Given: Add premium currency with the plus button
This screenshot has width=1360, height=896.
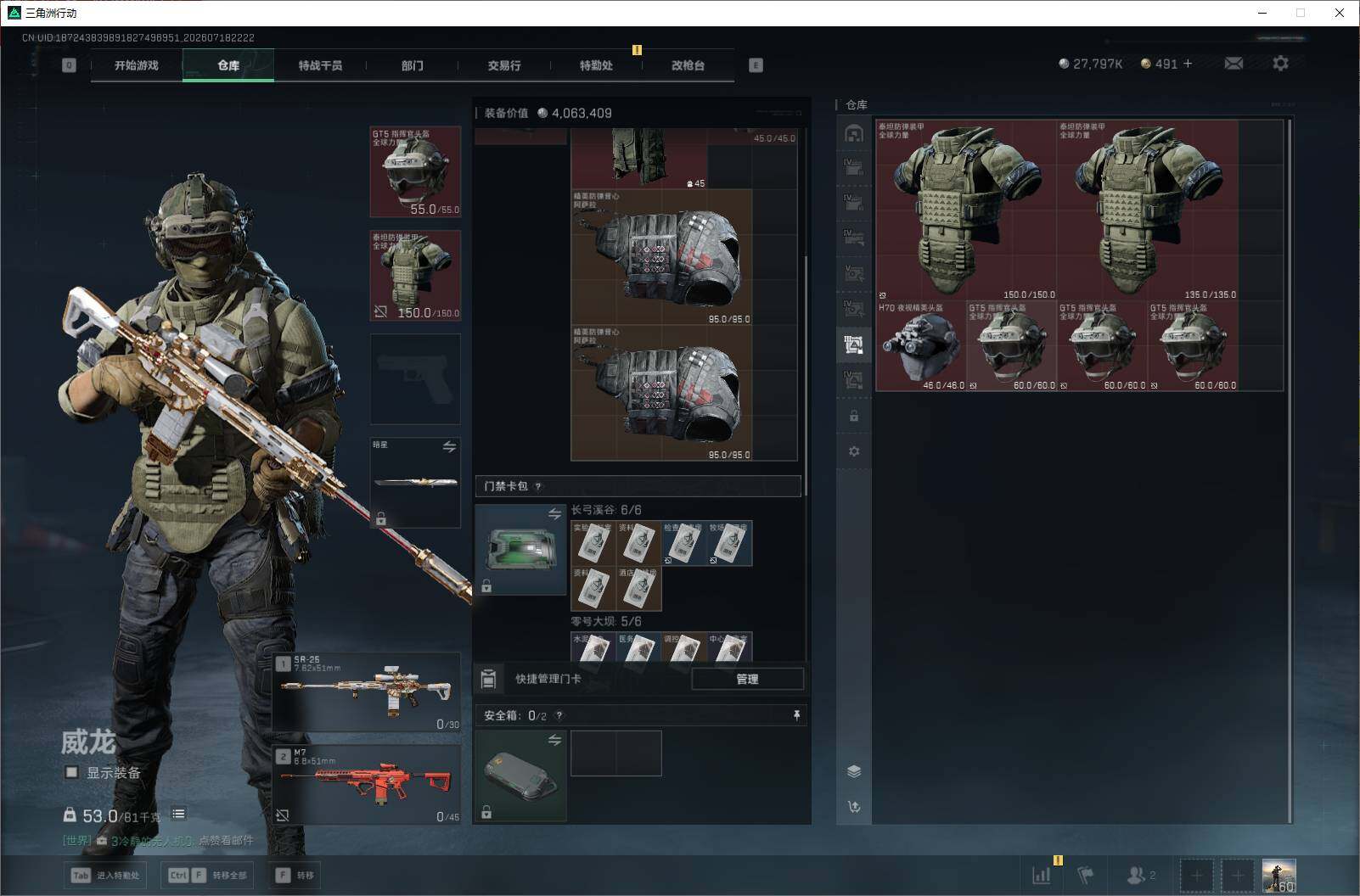Looking at the screenshot, I should [1188, 64].
